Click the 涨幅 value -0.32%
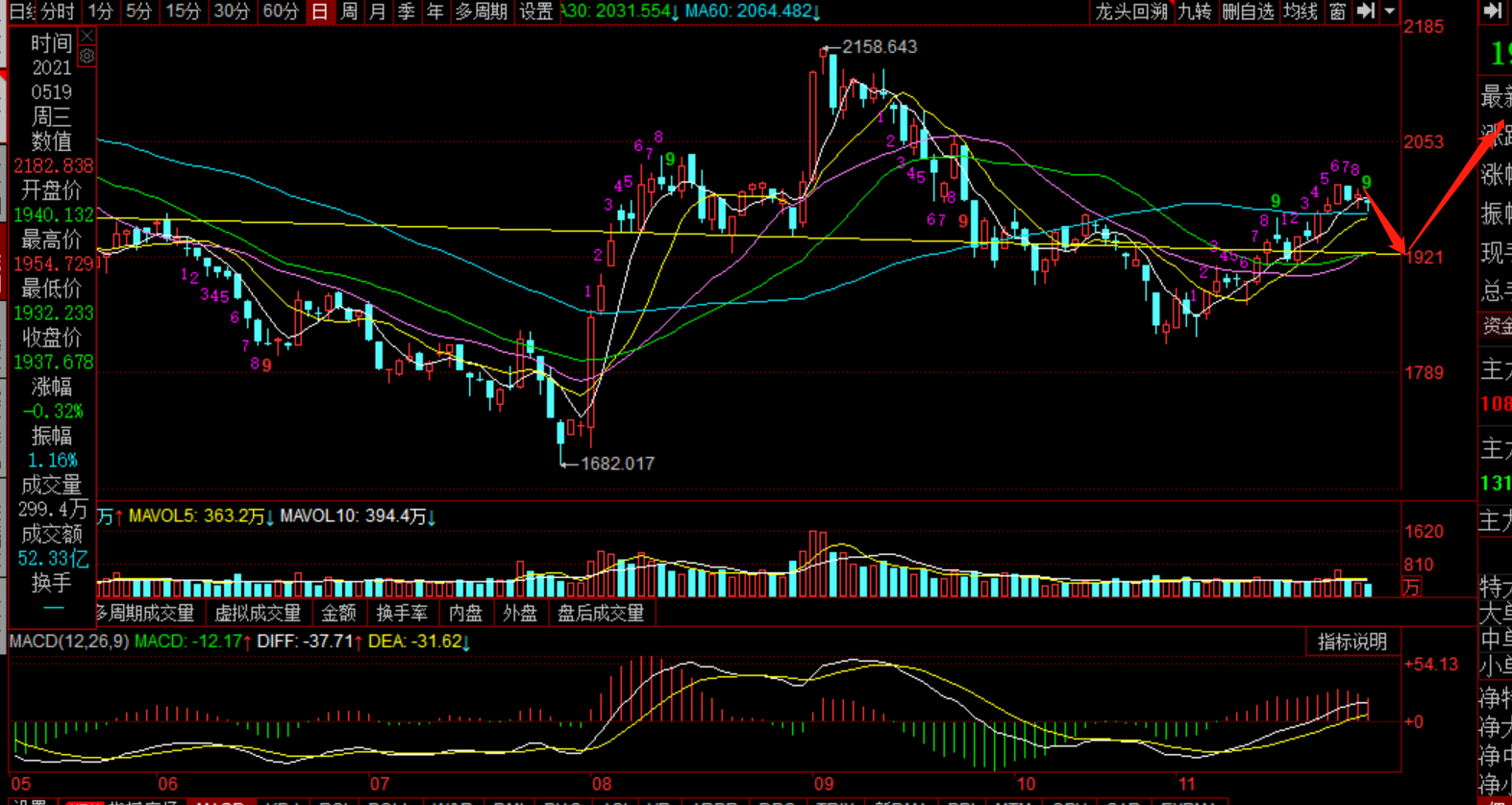This screenshot has width=1512, height=805. (x=53, y=412)
